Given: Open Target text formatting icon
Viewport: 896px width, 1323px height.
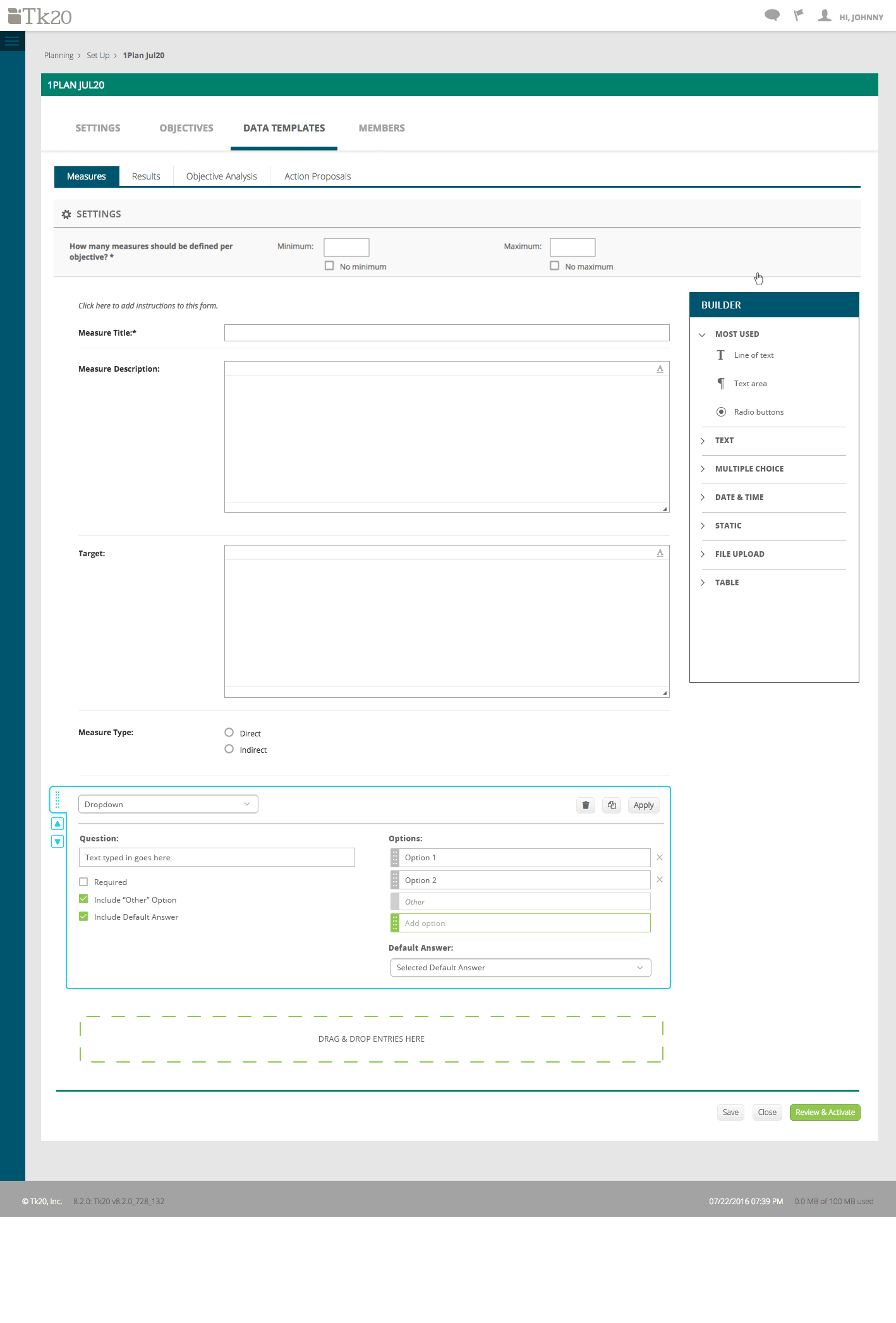Looking at the screenshot, I should (x=660, y=552).
